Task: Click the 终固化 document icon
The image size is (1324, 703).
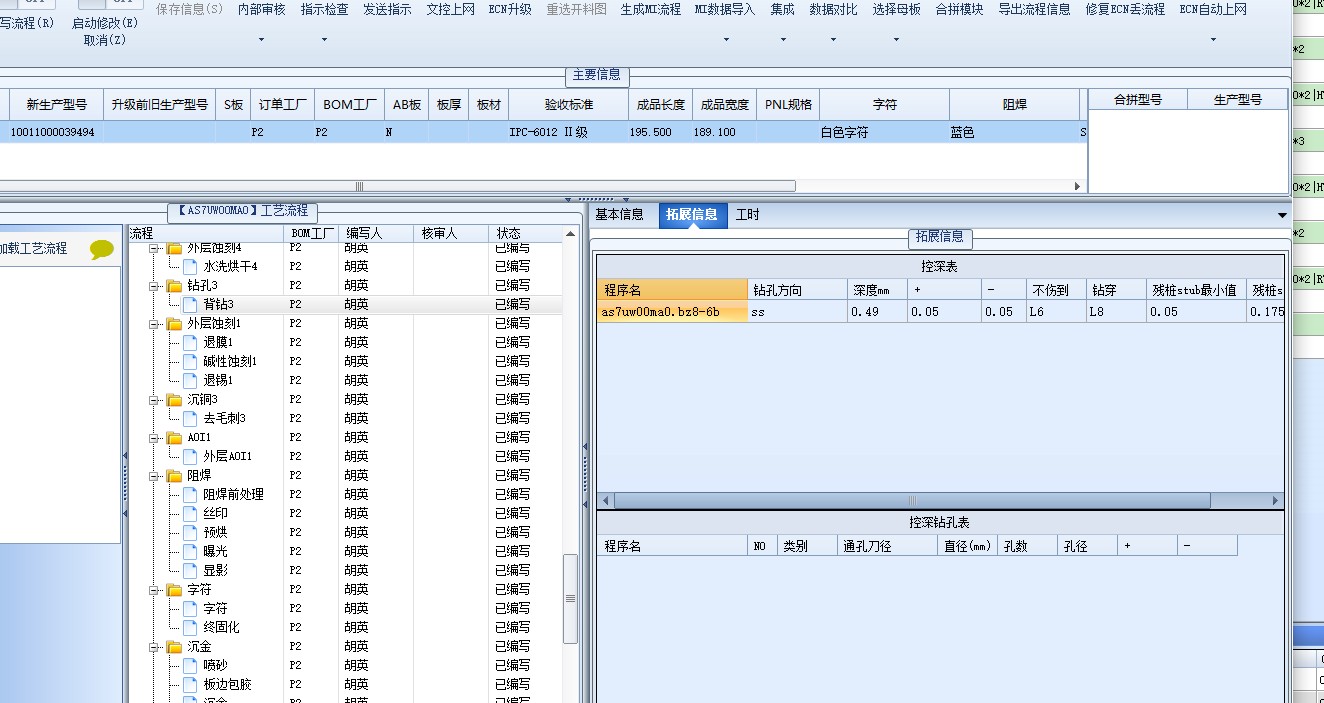Action: pos(191,628)
